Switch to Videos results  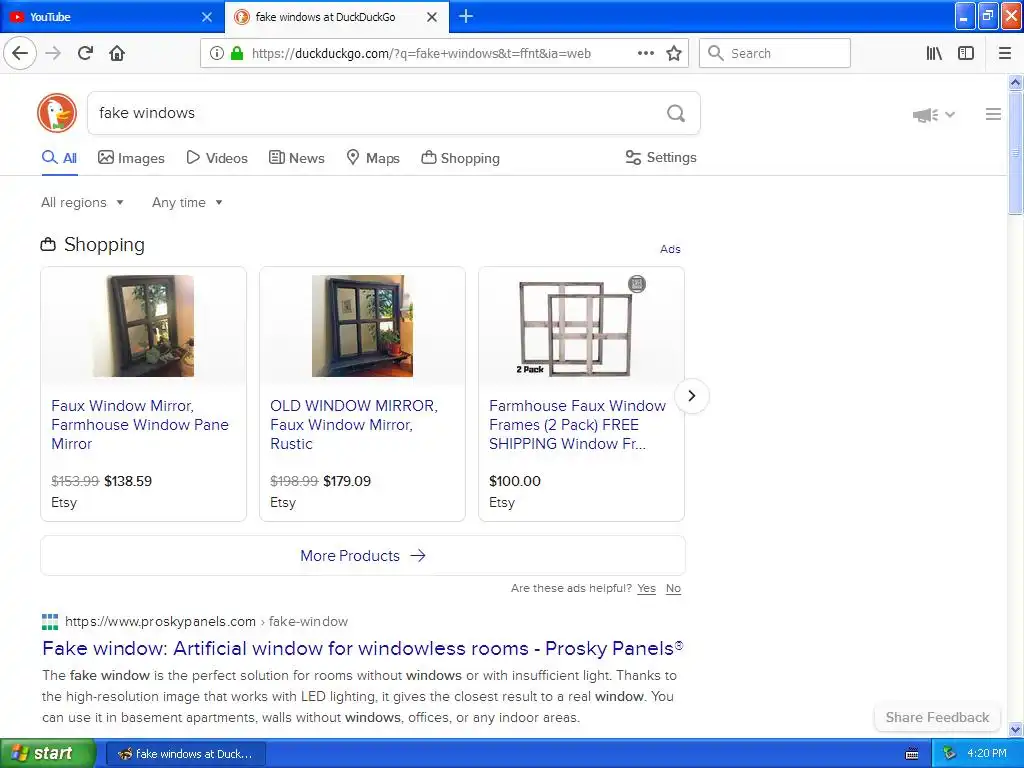tap(217, 158)
